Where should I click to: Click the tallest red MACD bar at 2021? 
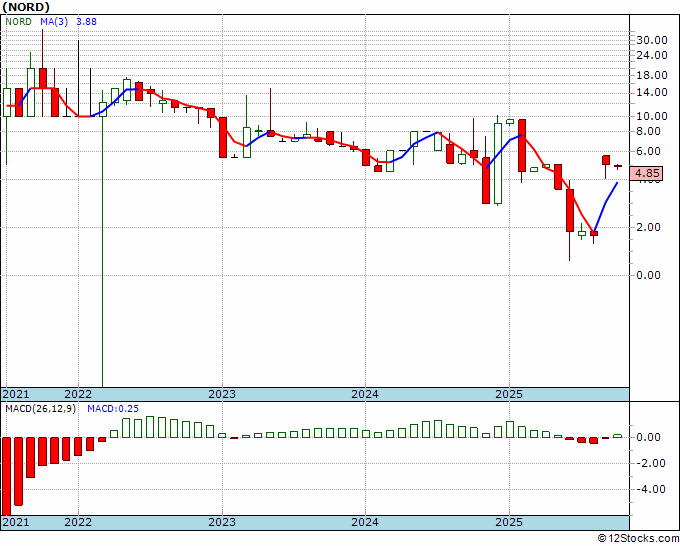pyautogui.click(x=7, y=476)
